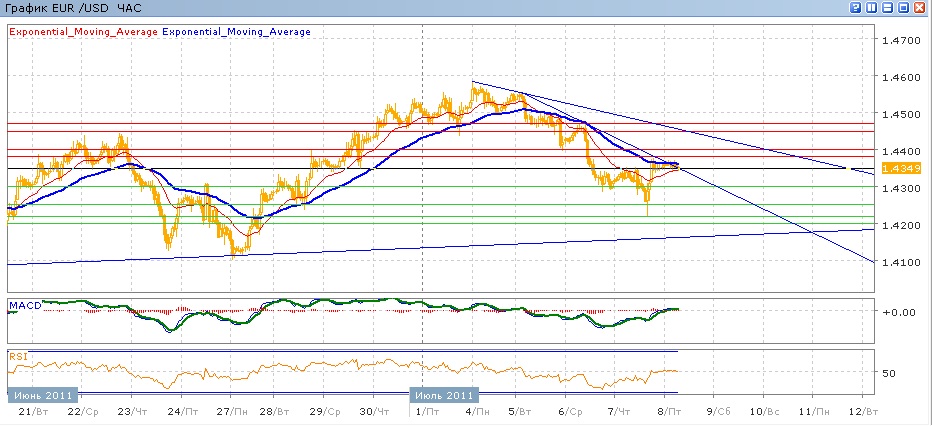Close the EUR/USD chart window
Image resolution: width=932 pixels, height=426 pixels.
tap(920, 8)
